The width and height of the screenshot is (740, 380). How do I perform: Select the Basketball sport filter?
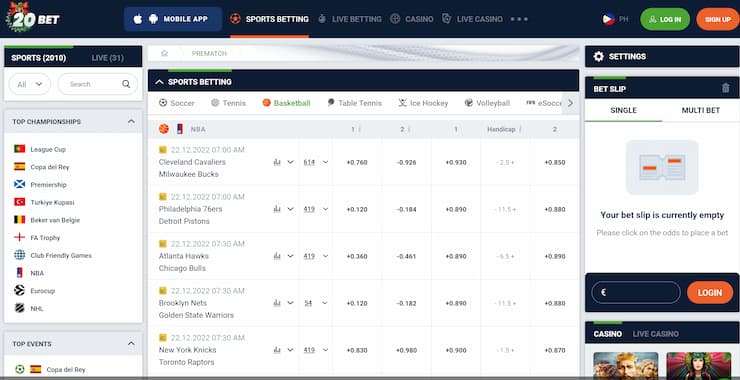point(286,103)
